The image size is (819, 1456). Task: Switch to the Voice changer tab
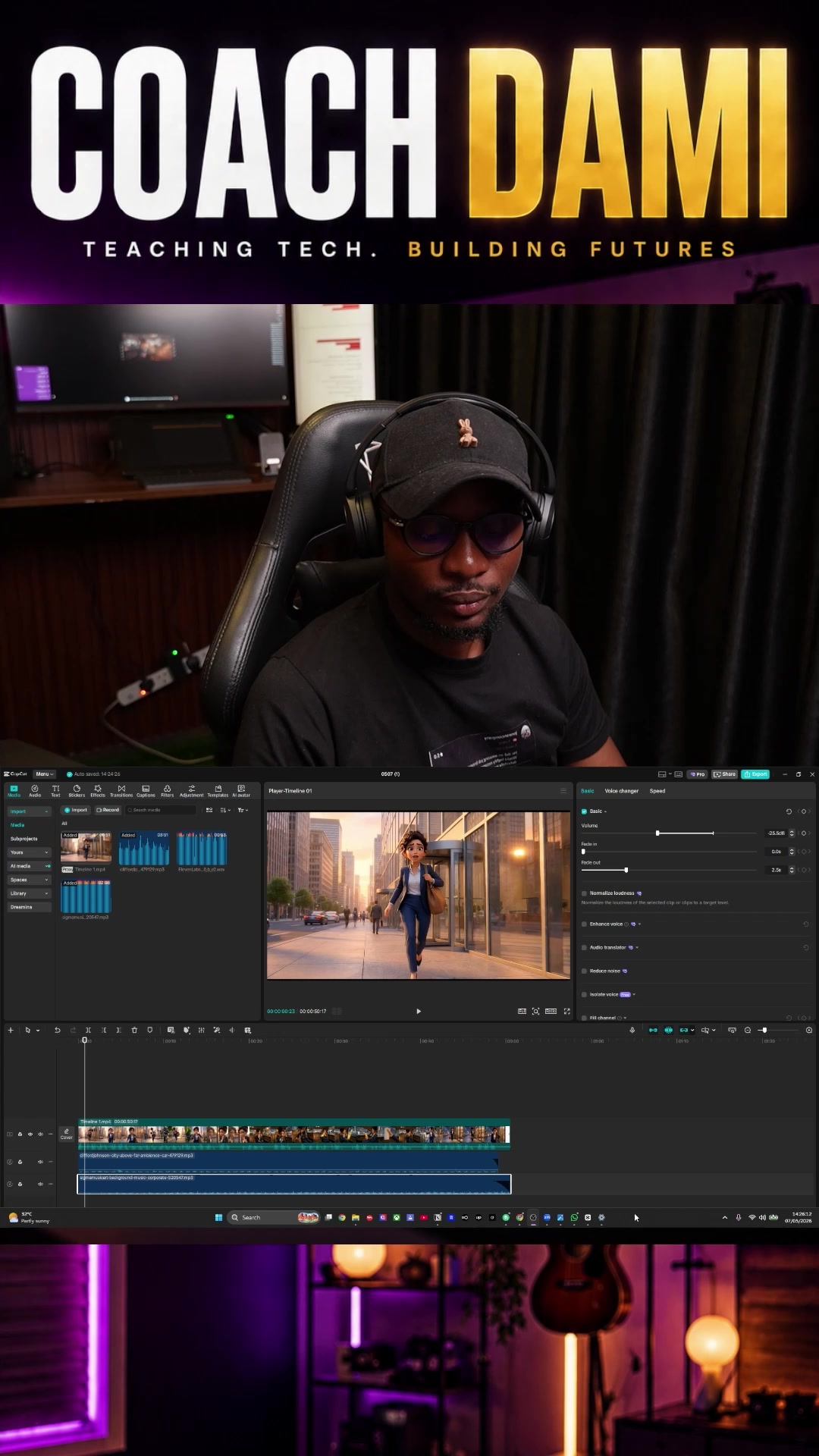tap(621, 791)
